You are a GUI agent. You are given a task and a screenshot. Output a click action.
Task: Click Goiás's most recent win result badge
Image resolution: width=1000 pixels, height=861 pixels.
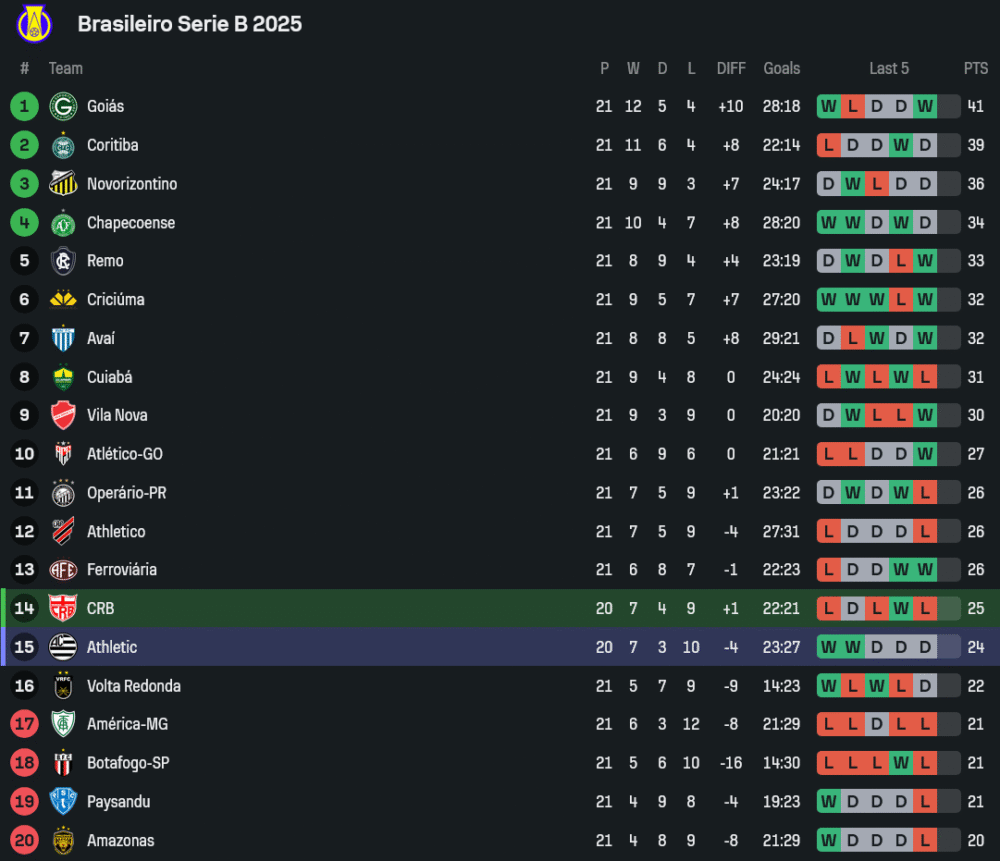[925, 106]
